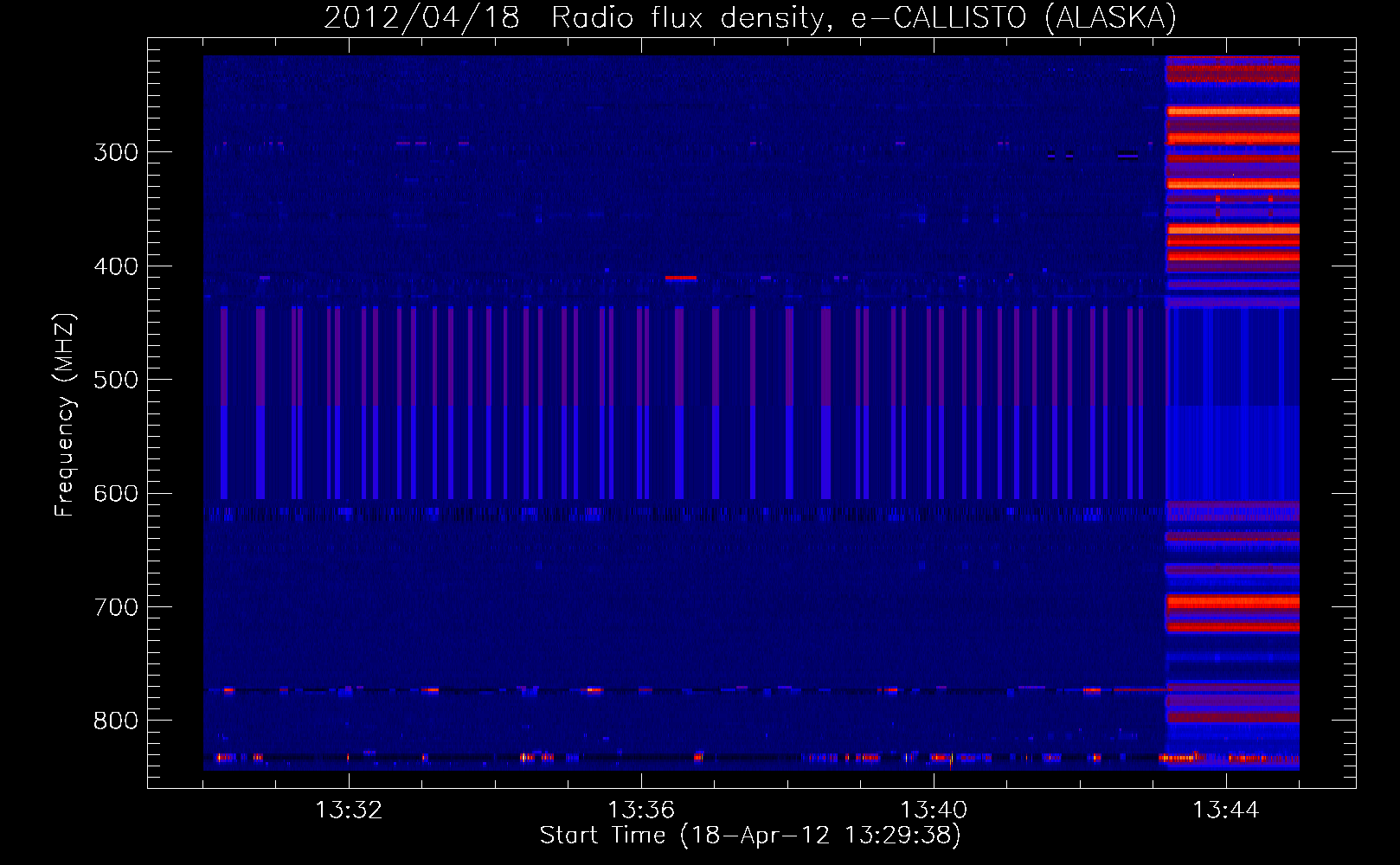1400x865 pixels.
Task: Click the 13:40 time tick label
Action: click(x=934, y=811)
